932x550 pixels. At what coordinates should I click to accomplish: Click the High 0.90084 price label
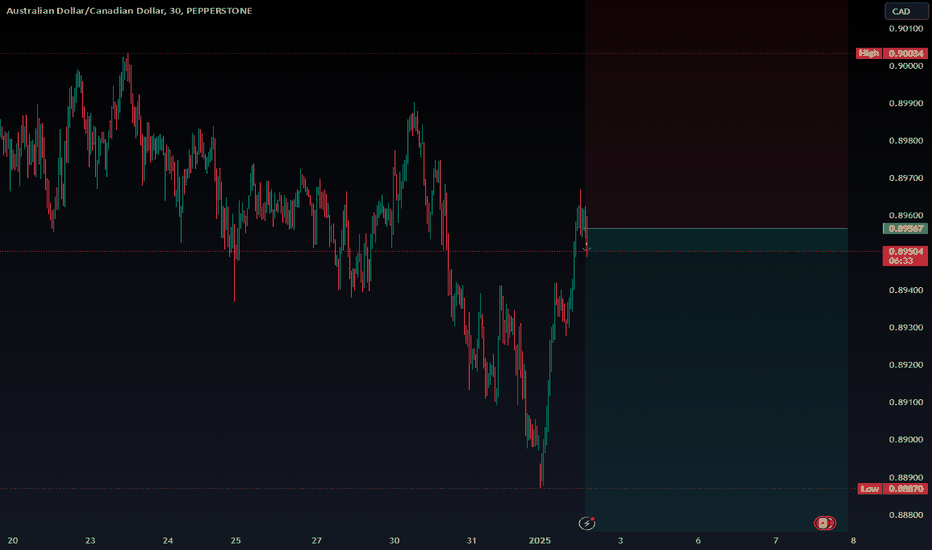click(x=892, y=54)
